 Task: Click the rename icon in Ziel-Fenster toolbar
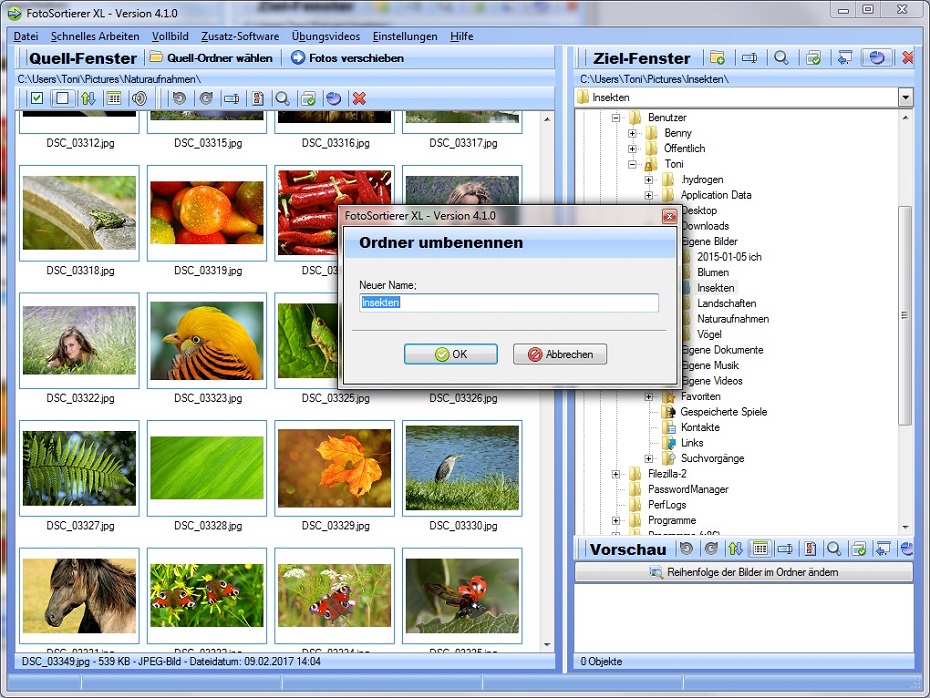749,58
